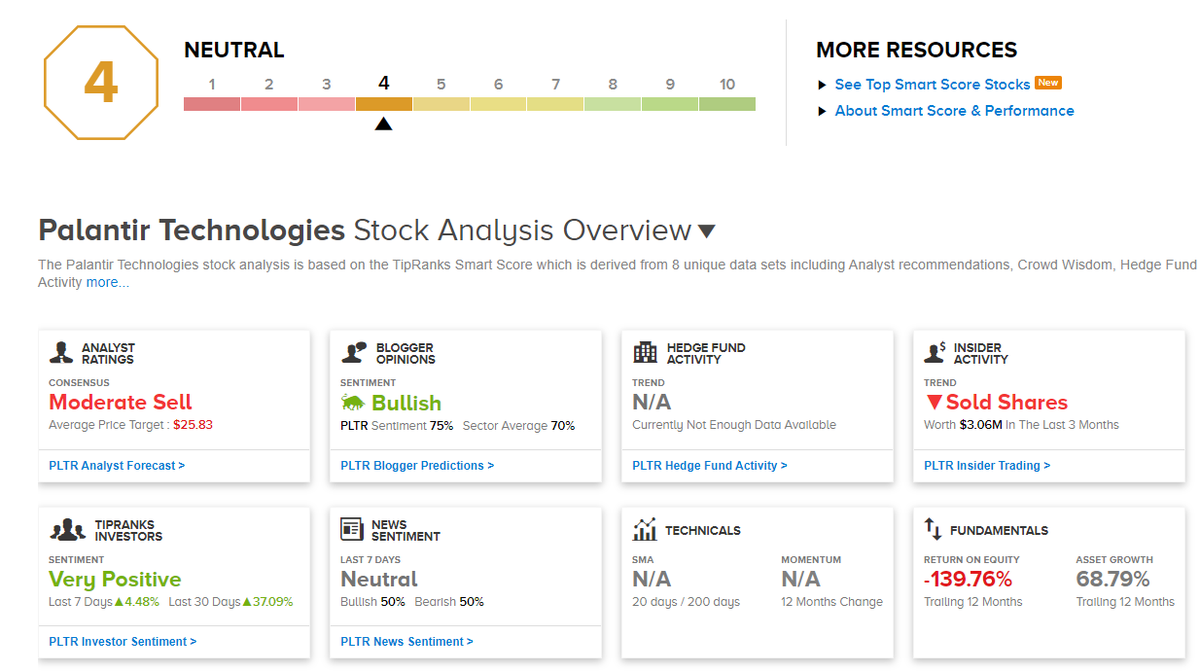Screen dimensions: 1200x672
Task: Click the TipRanks Investors group icon
Action: tap(68, 530)
